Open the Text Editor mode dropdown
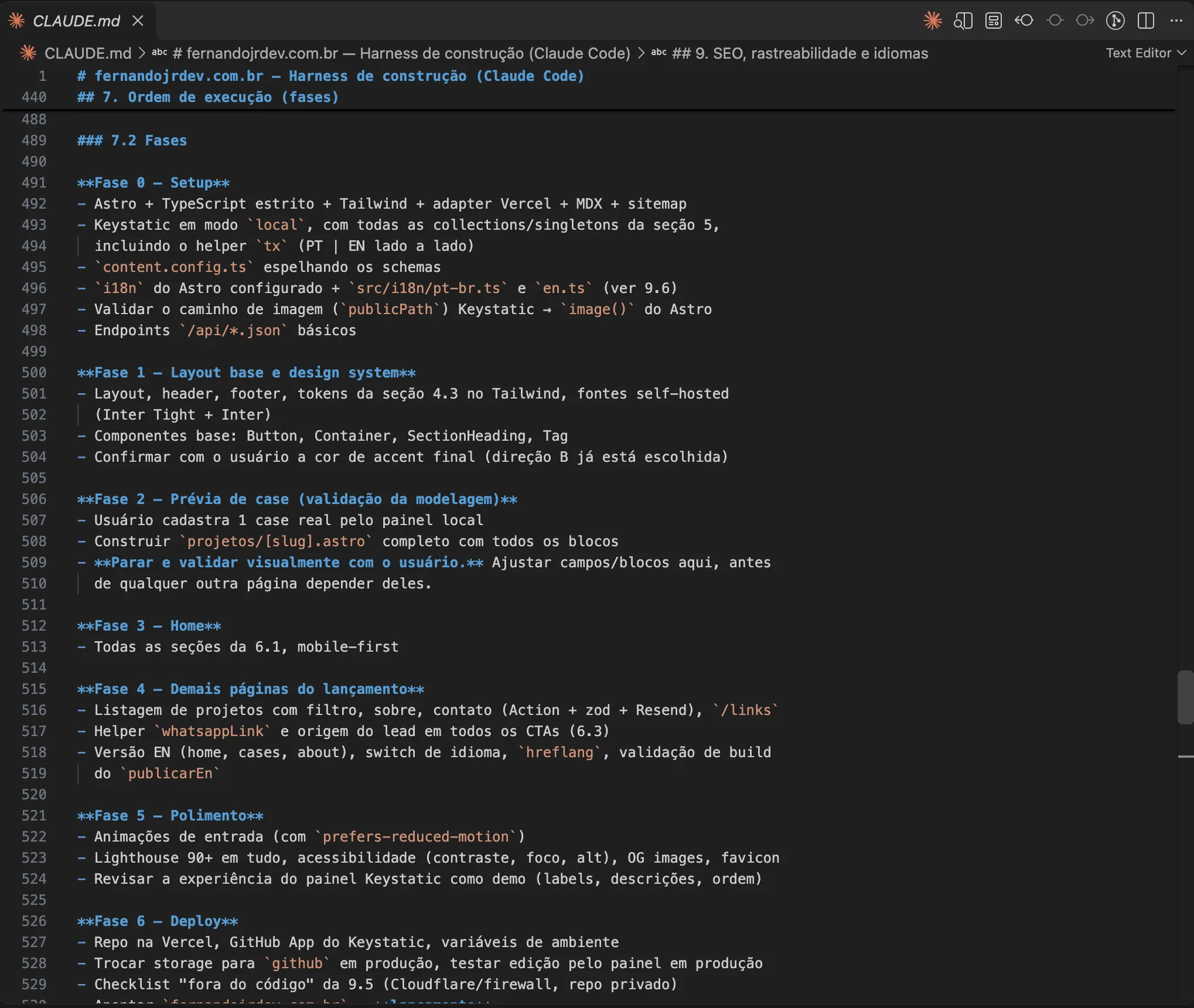 click(1145, 53)
